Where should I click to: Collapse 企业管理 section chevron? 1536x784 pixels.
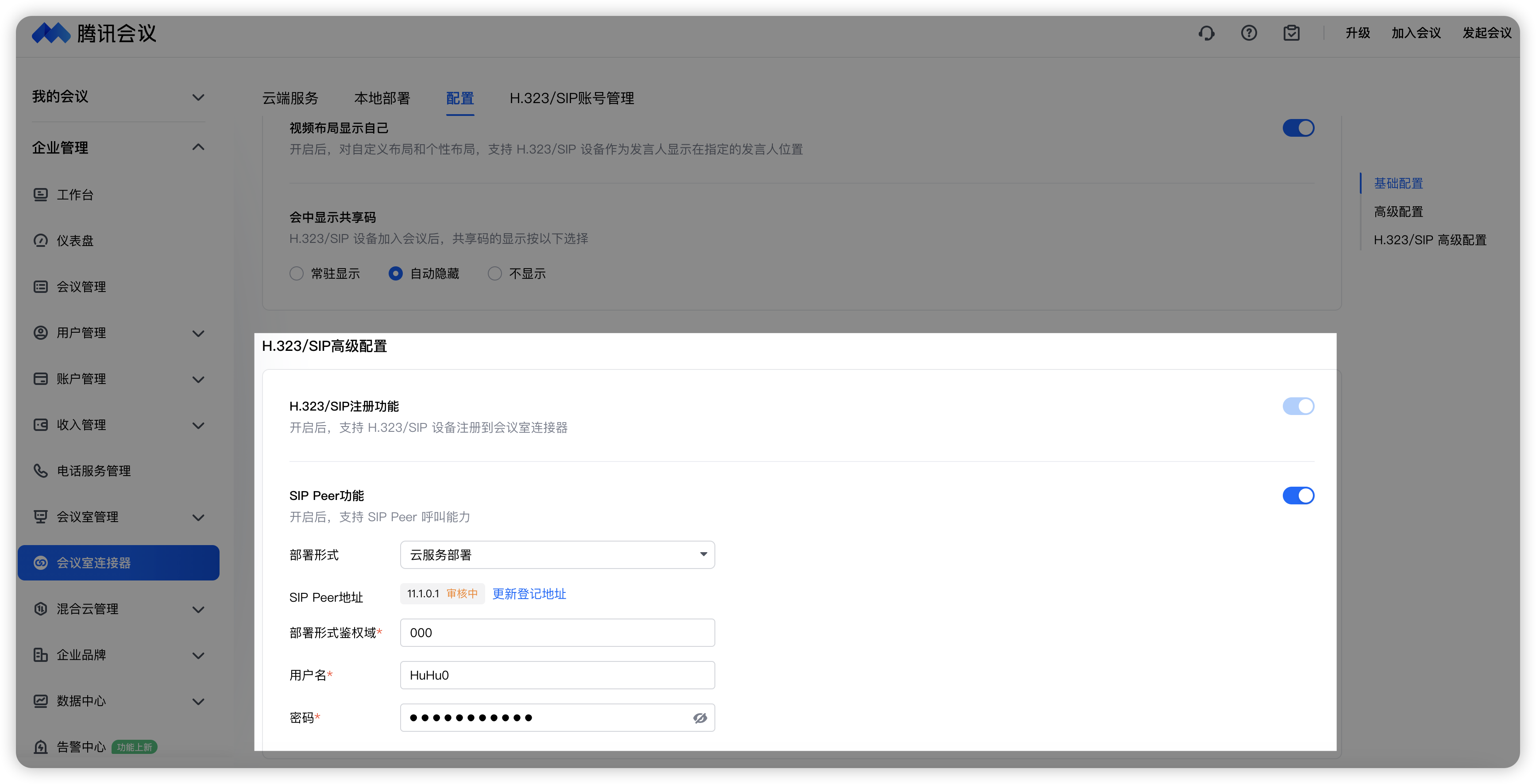coord(199,147)
